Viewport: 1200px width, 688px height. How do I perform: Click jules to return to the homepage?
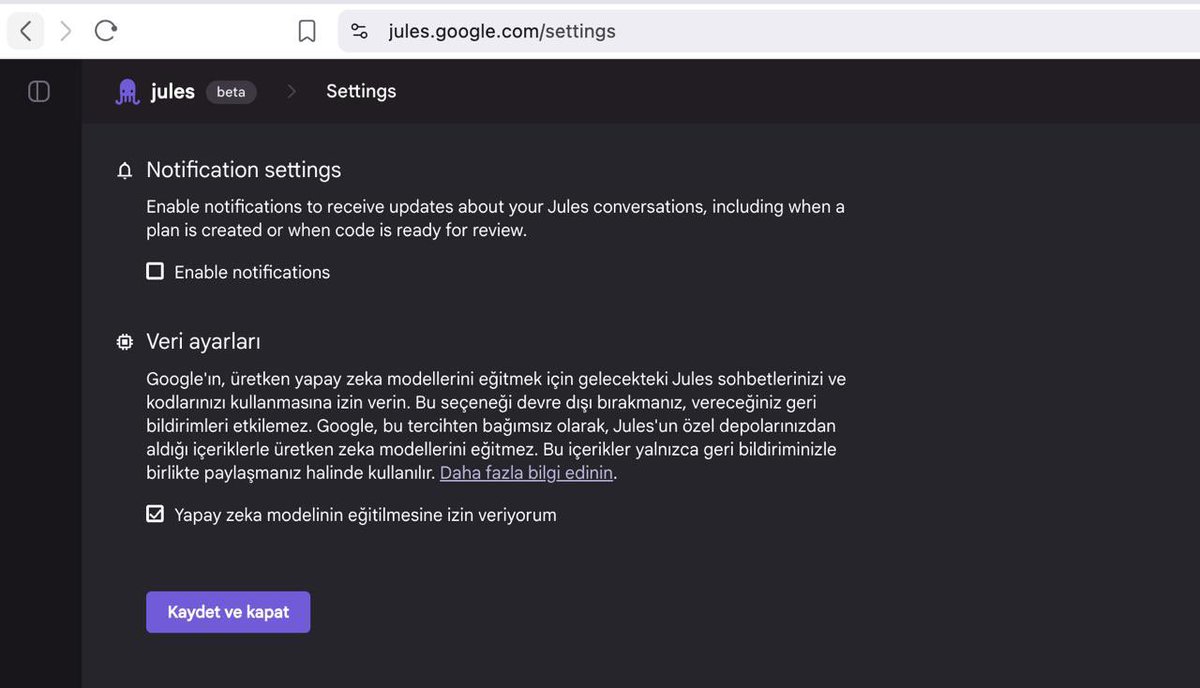click(171, 90)
